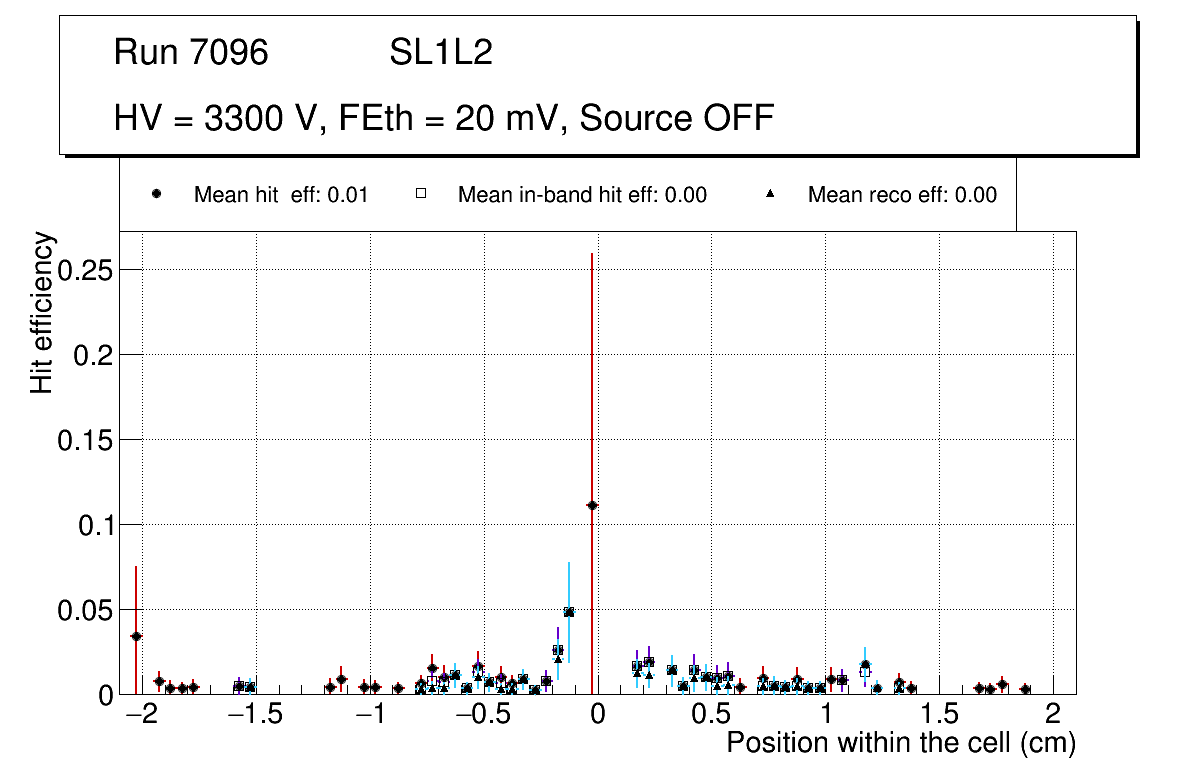Image resolution: width=1196 pixels, height=772 pixels.
Task: Click the data point near position 1.2
Action: point(865,665)
